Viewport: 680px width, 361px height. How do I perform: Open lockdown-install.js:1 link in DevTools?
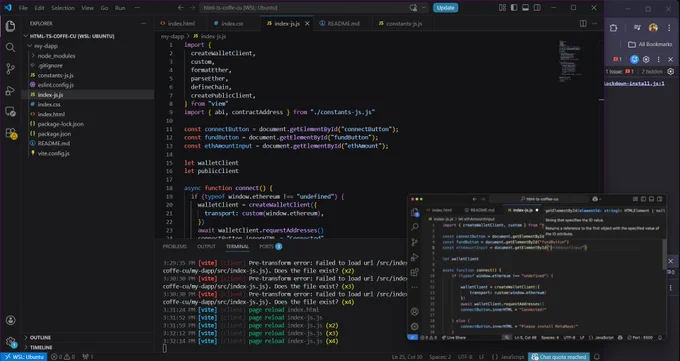pyautogui.click(x=634, y=83)
